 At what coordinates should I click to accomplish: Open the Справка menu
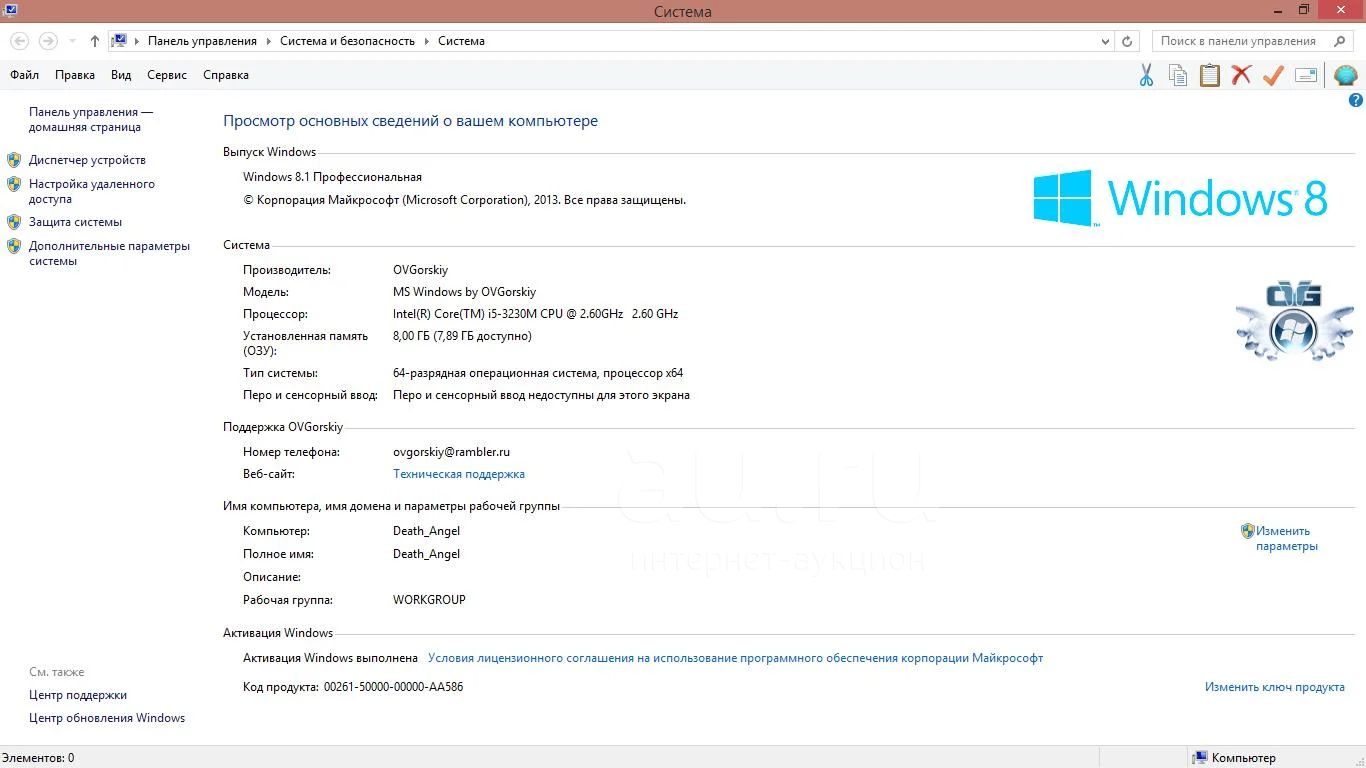pos(226,75)
